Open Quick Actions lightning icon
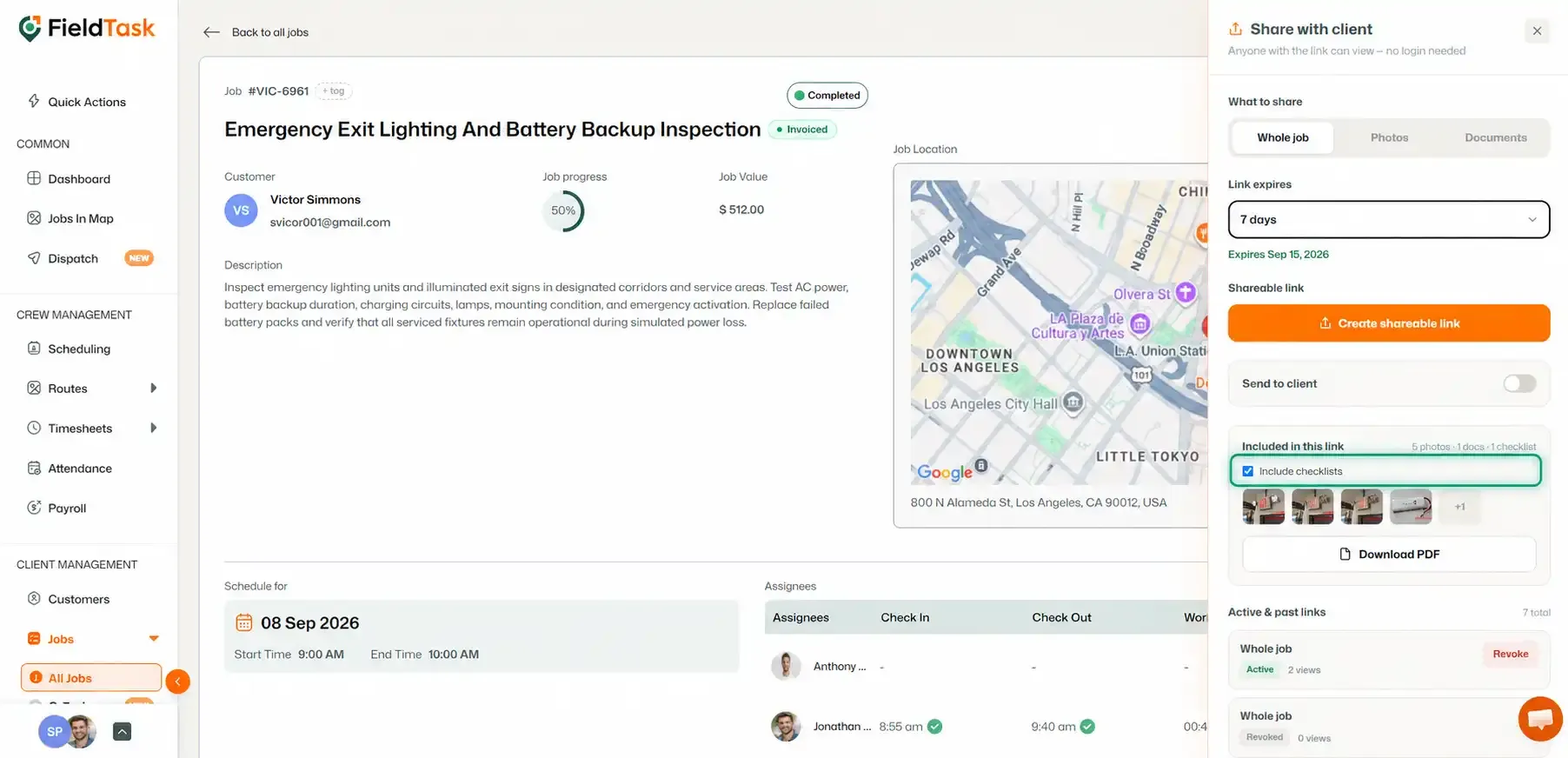This screenshot has width=1568, height=758. pyautogui.click(x=34, y=101)
